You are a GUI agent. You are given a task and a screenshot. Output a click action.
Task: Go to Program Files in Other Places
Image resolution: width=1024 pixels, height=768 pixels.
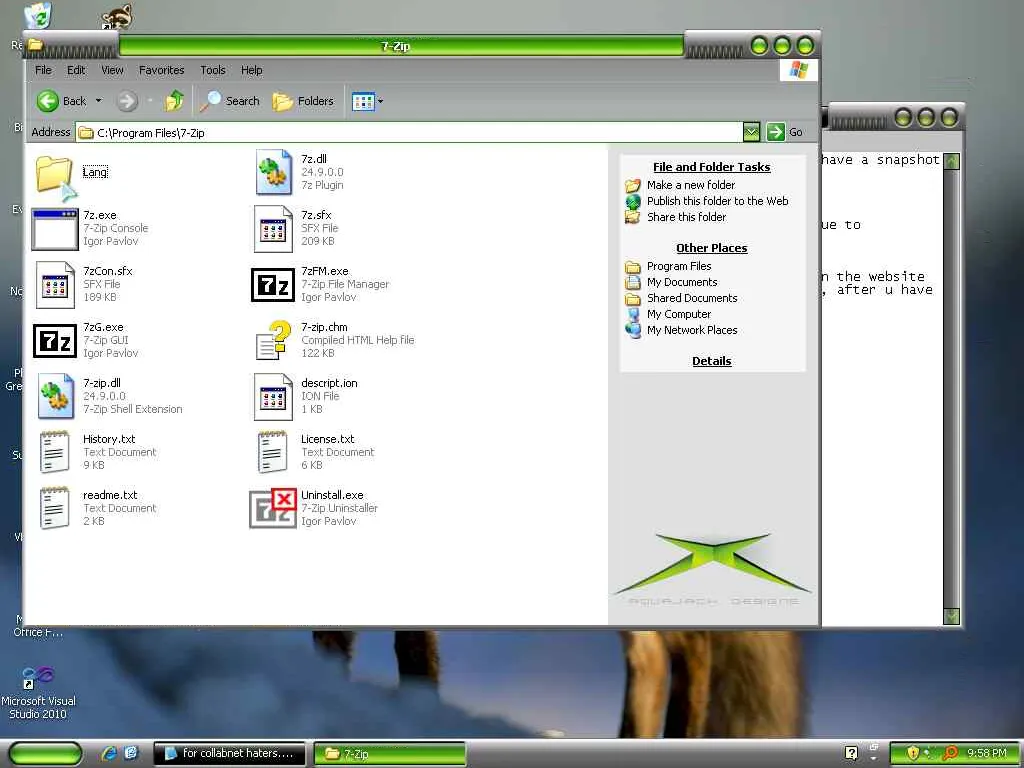pyautogui.click(x=679, y=266)
